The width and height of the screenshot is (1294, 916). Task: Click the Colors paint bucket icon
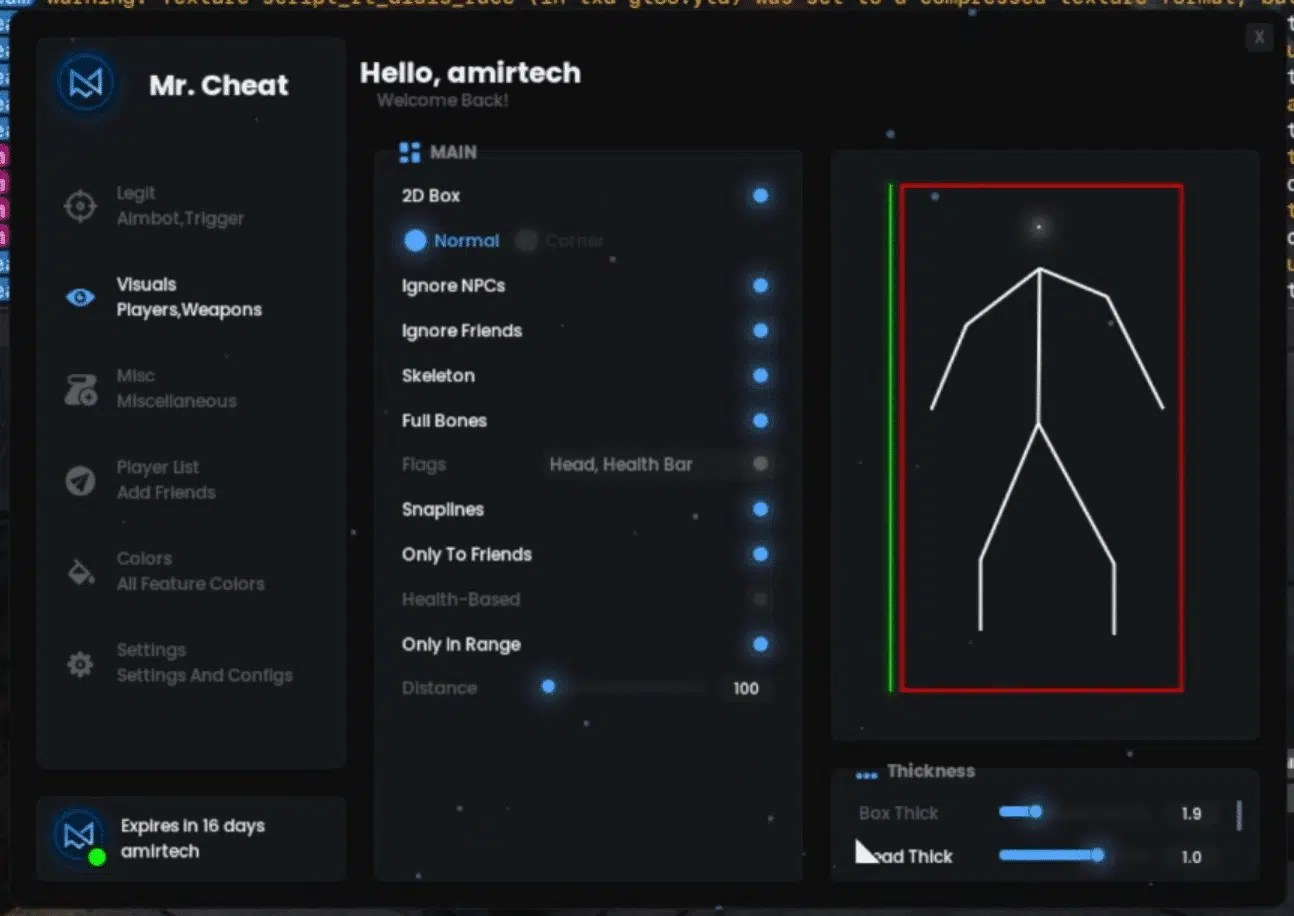(x=80, y=570)
